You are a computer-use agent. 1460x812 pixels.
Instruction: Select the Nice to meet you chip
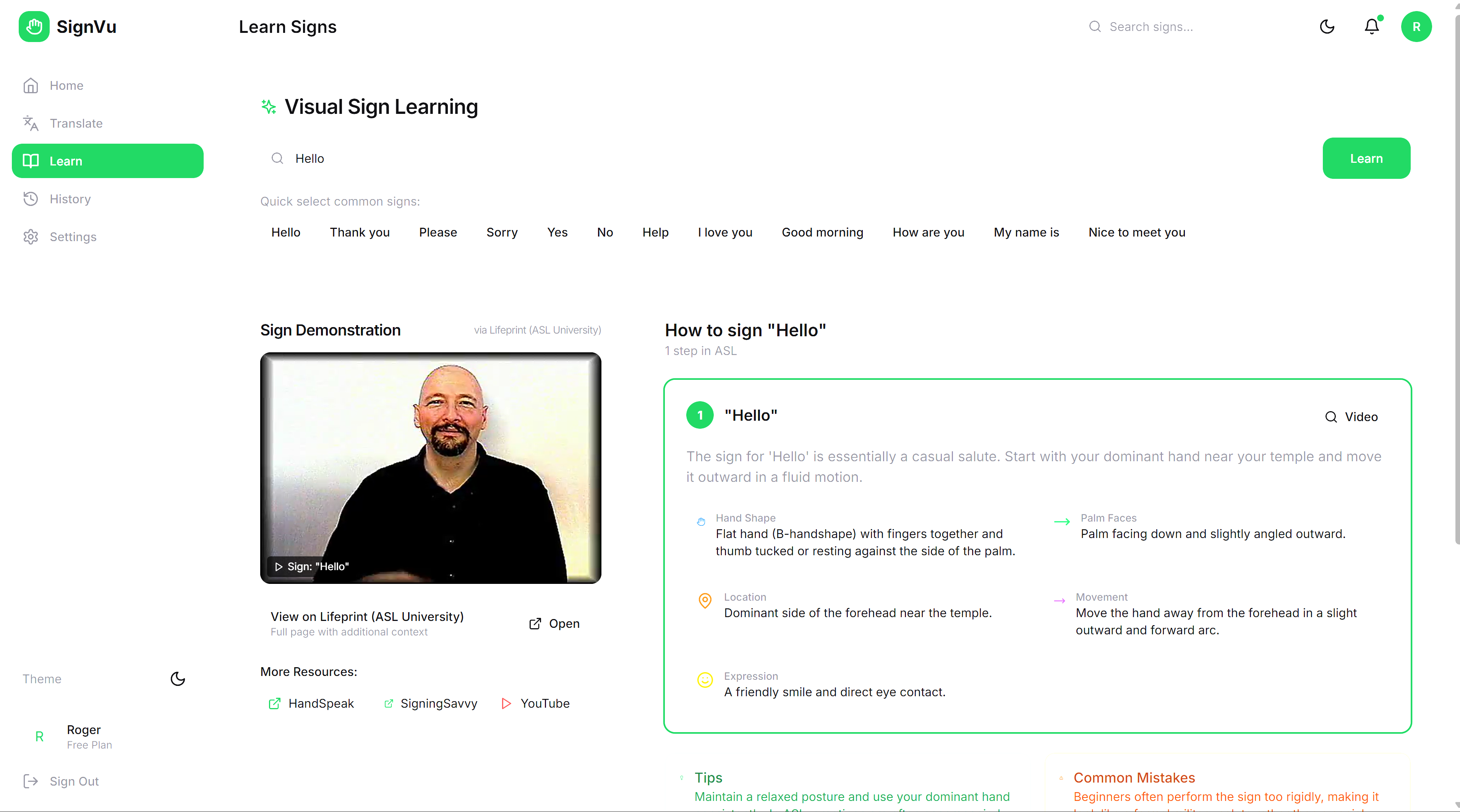pos(1136,232)
